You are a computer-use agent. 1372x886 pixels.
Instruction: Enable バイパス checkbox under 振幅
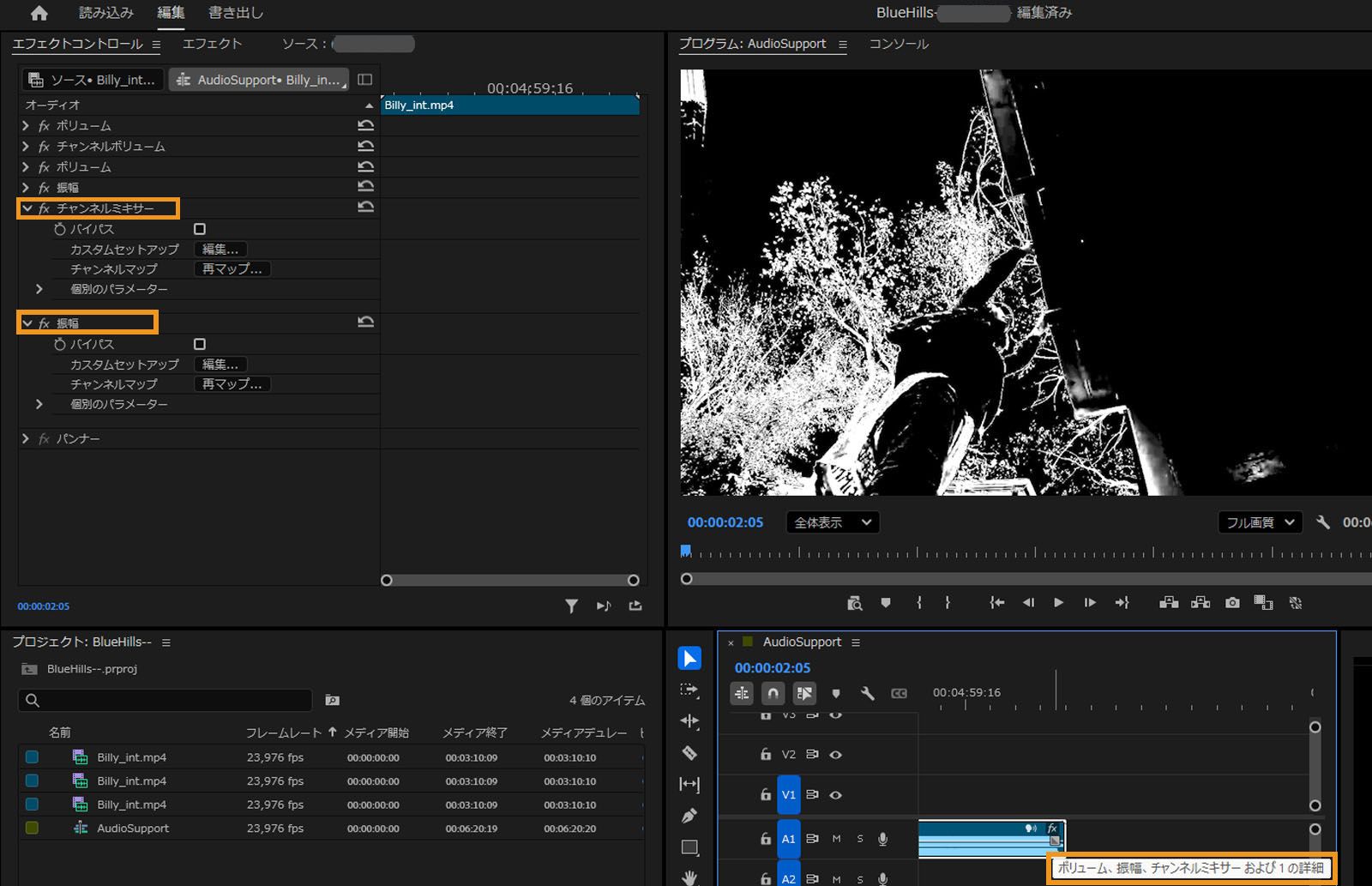pos(200,344)
